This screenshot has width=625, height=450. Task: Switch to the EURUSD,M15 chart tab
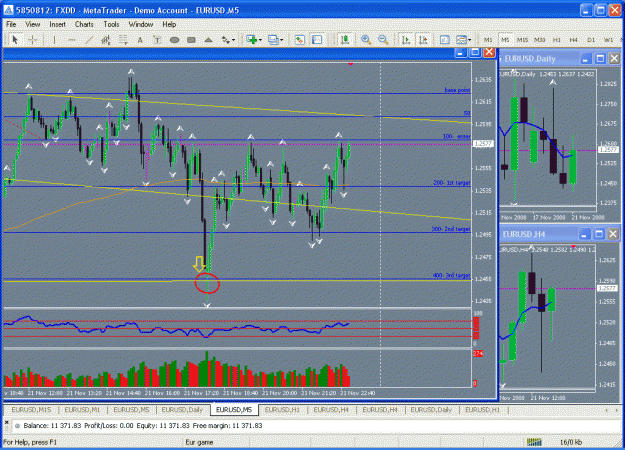tap(31, 409)
